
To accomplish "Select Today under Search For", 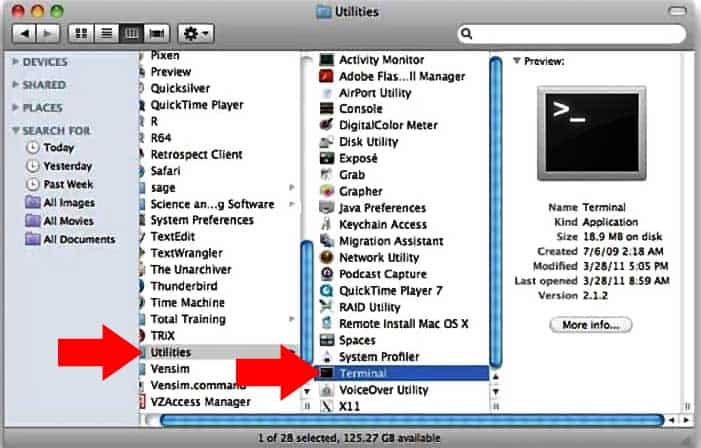I will coord(58,148).
